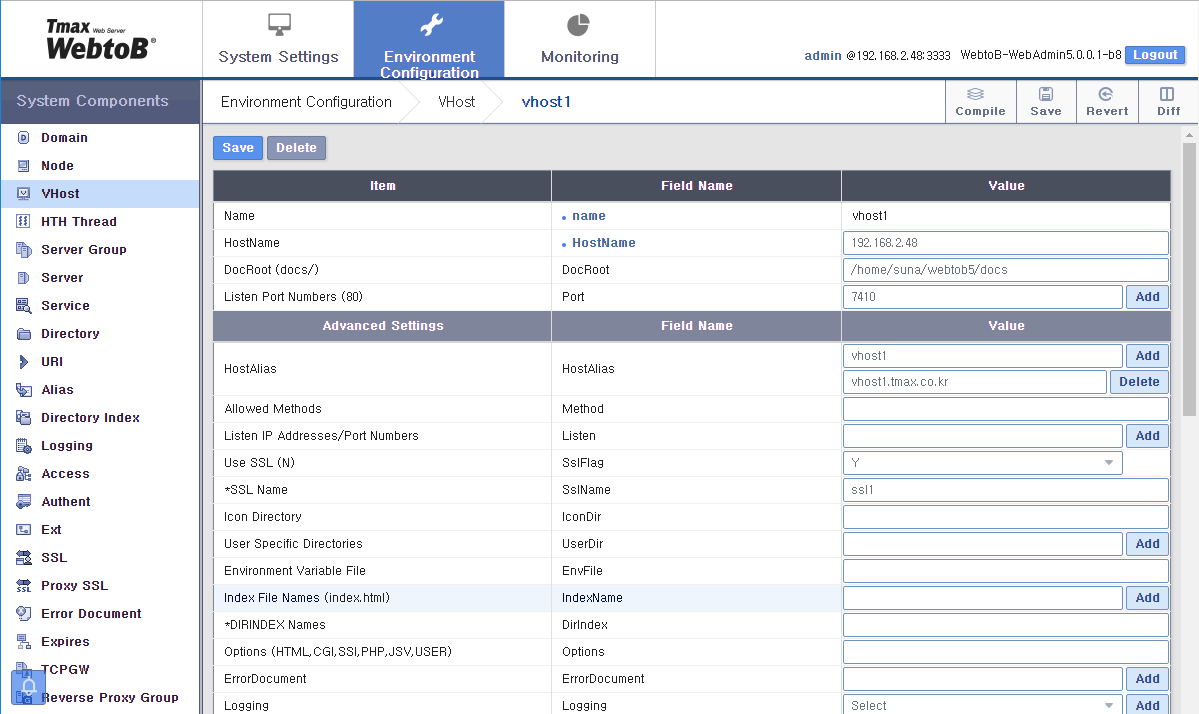Screen dimensions: 1199x714
Task: Expand the Logging Select dropdown
Action: pyautogui.click(x=980, y=704)
